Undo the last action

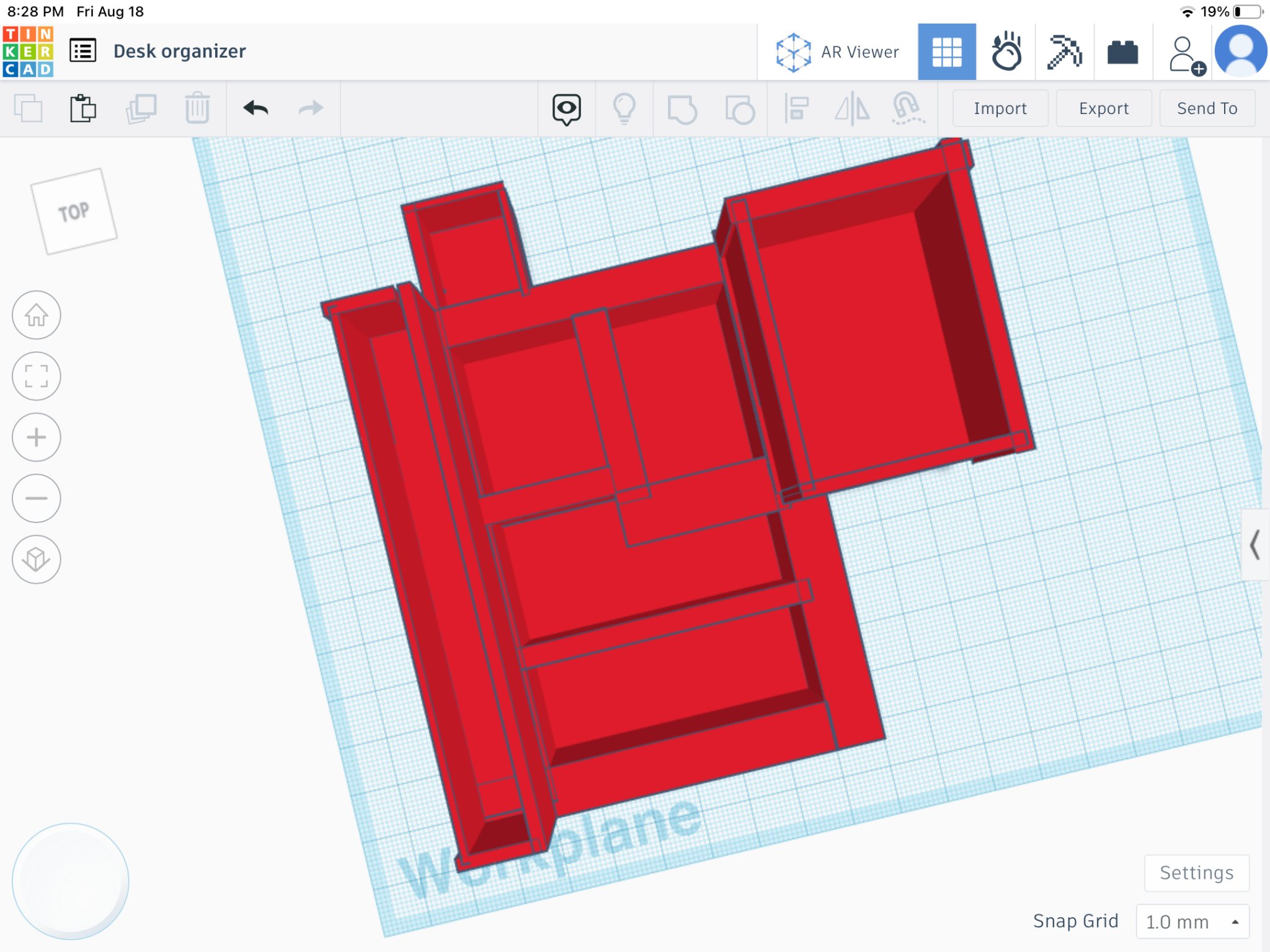[255, 108]
